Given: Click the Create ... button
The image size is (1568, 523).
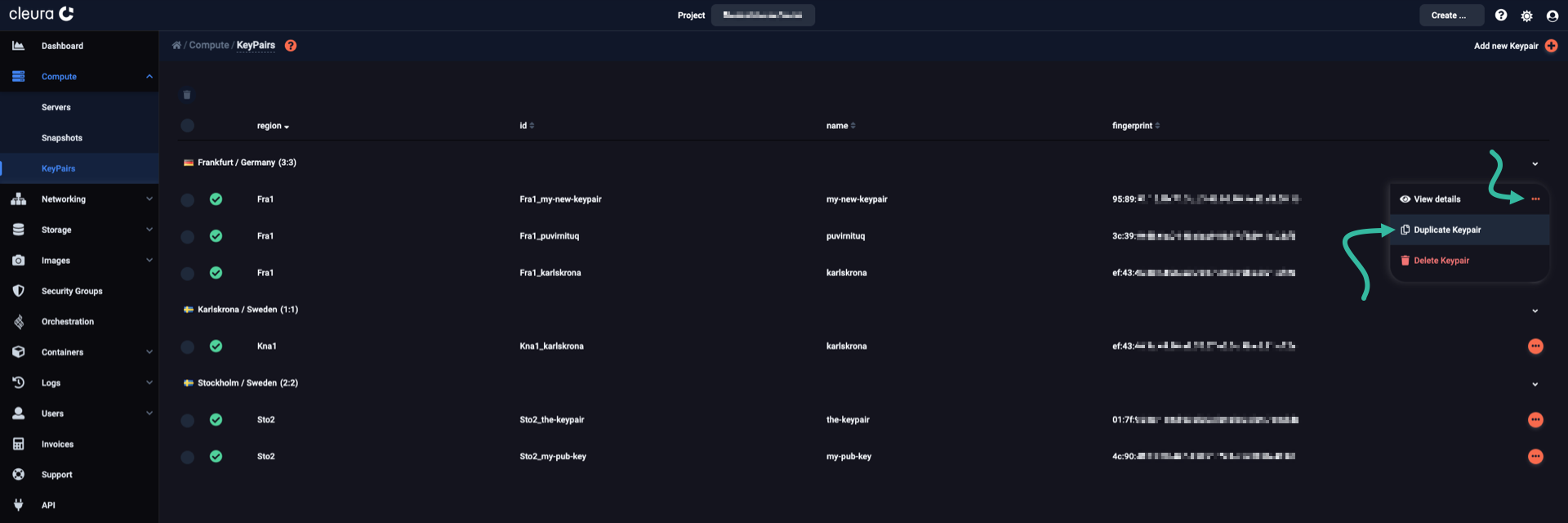Looking at the screenshot, I should coord(1451,16).
